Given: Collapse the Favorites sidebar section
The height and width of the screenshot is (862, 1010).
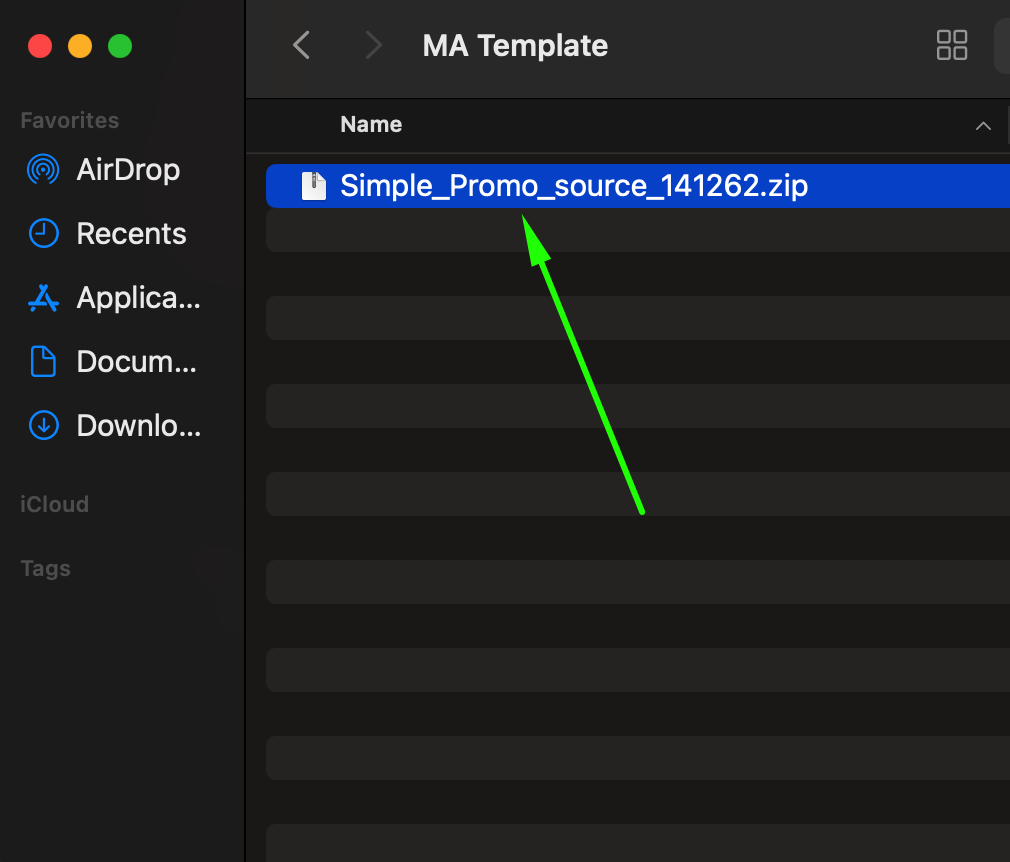Looking at the screenshot, I should 70,120.
